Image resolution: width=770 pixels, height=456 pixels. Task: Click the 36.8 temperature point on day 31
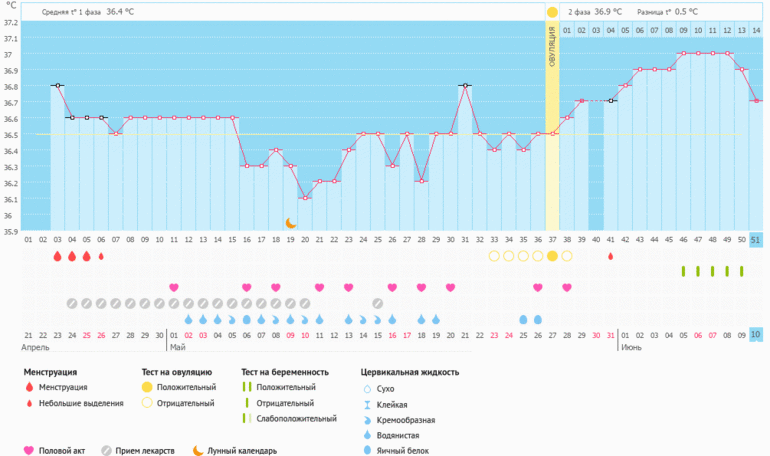465,86
